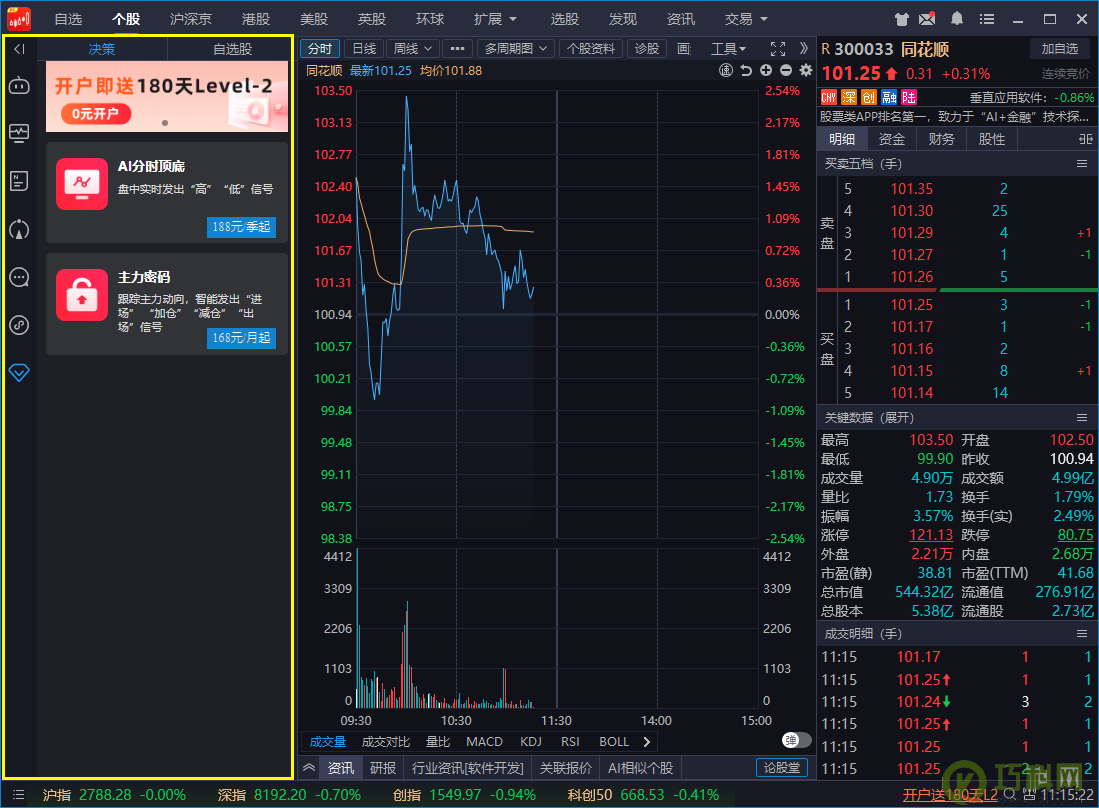
Task: Click 168元/月起 price button
Action: [241, 338]
